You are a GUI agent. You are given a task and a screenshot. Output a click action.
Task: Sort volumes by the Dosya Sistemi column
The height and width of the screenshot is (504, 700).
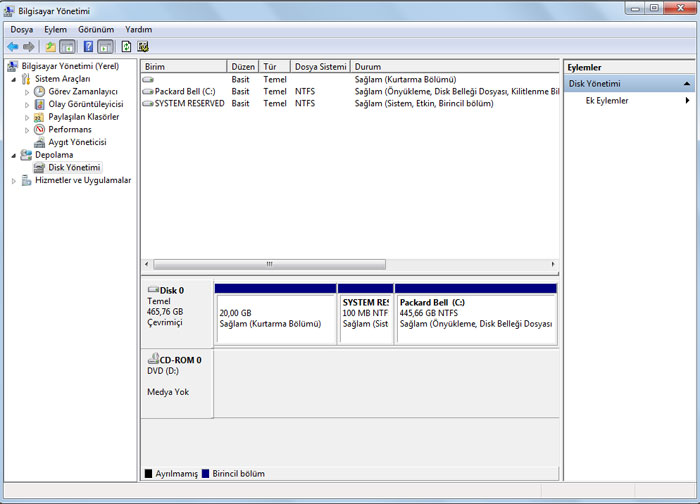click(319, 67)
